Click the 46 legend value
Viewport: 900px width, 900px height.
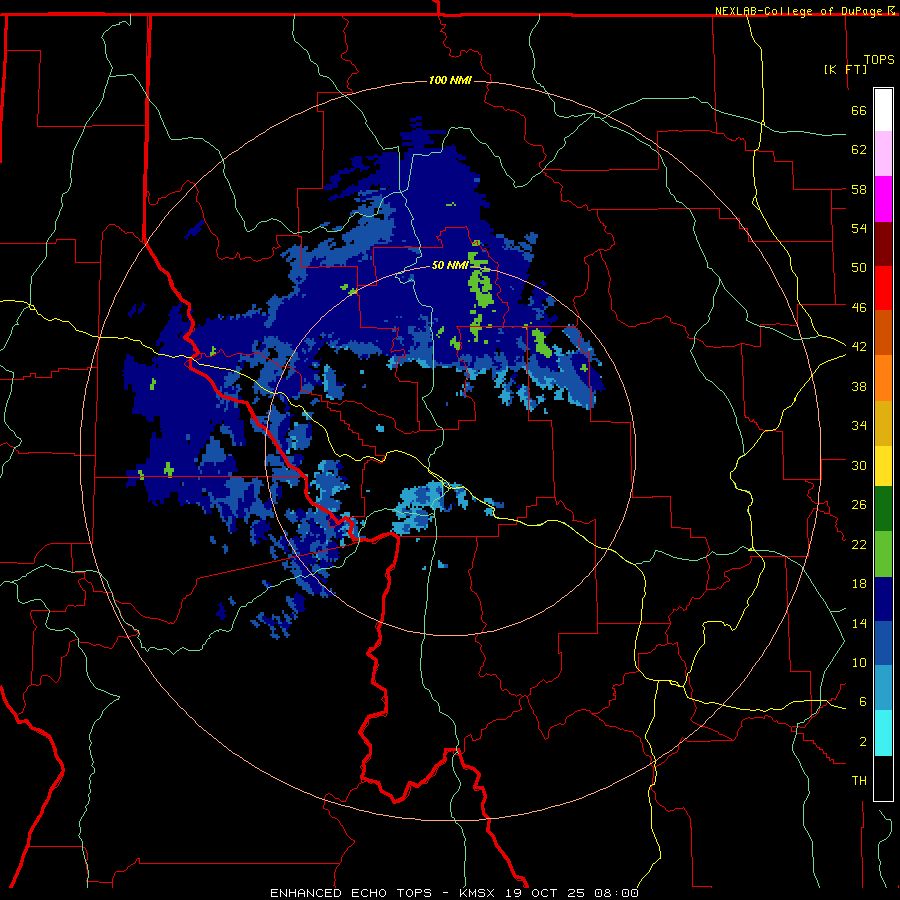coord(859,308)
